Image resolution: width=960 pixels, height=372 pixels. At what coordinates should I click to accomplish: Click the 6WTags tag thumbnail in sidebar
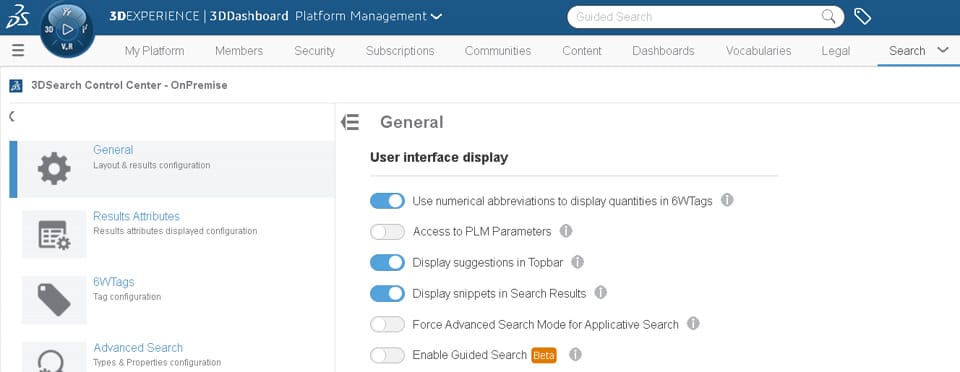pyautogui.click(x=54, y=300)
